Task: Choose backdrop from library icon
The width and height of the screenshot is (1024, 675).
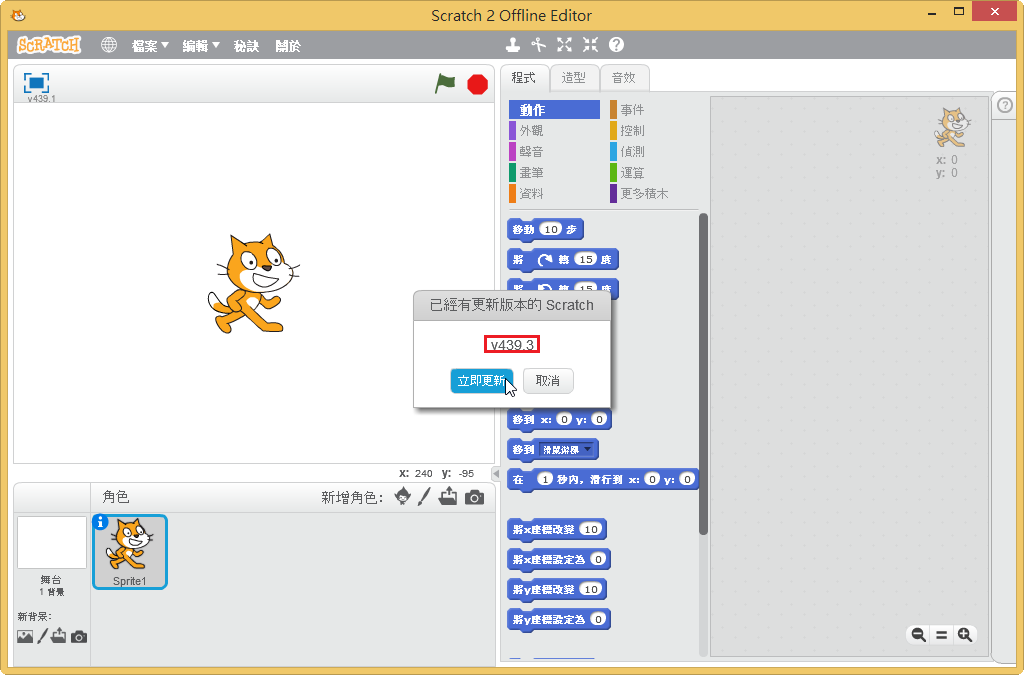Action: [x=25, y=636]
